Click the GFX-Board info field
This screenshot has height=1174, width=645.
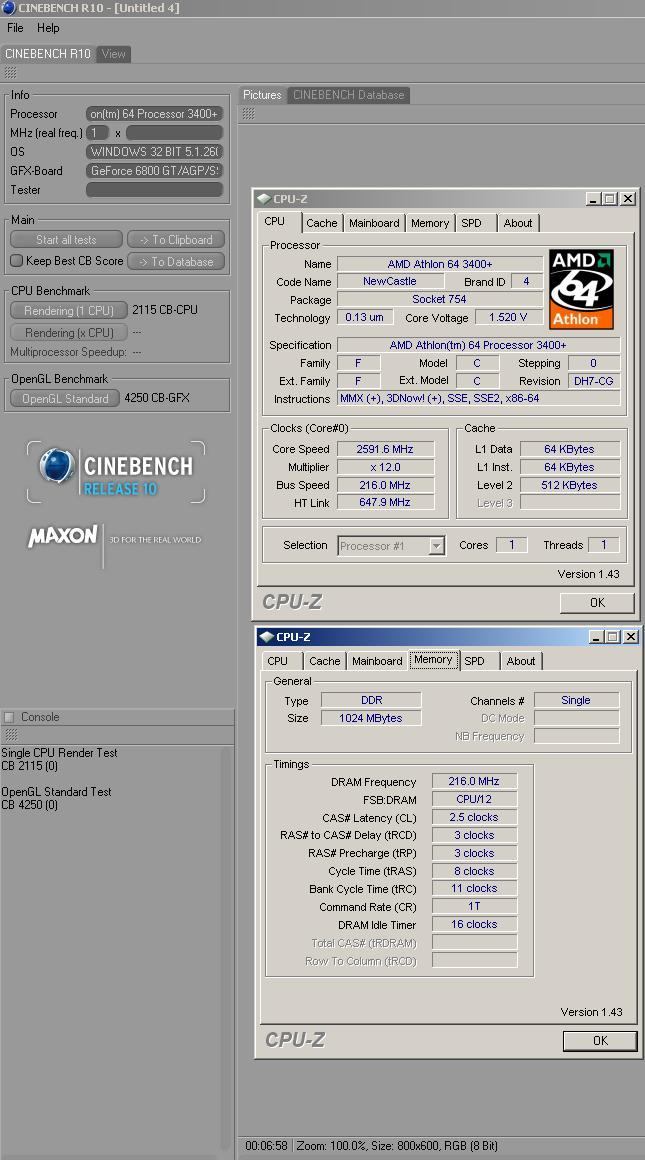tap(154, 171)
